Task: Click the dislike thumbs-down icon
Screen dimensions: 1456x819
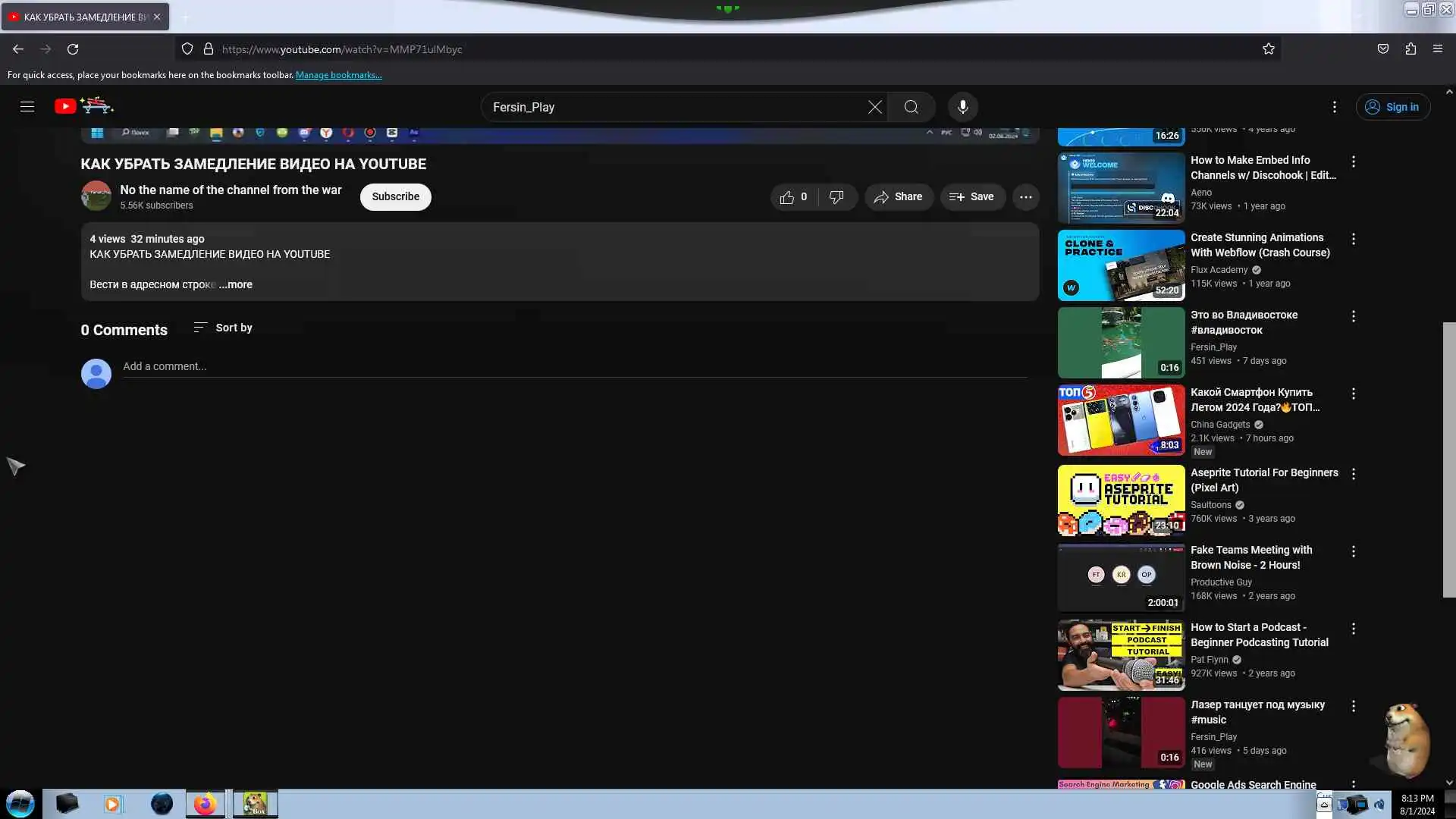Action: coord(836,197)
